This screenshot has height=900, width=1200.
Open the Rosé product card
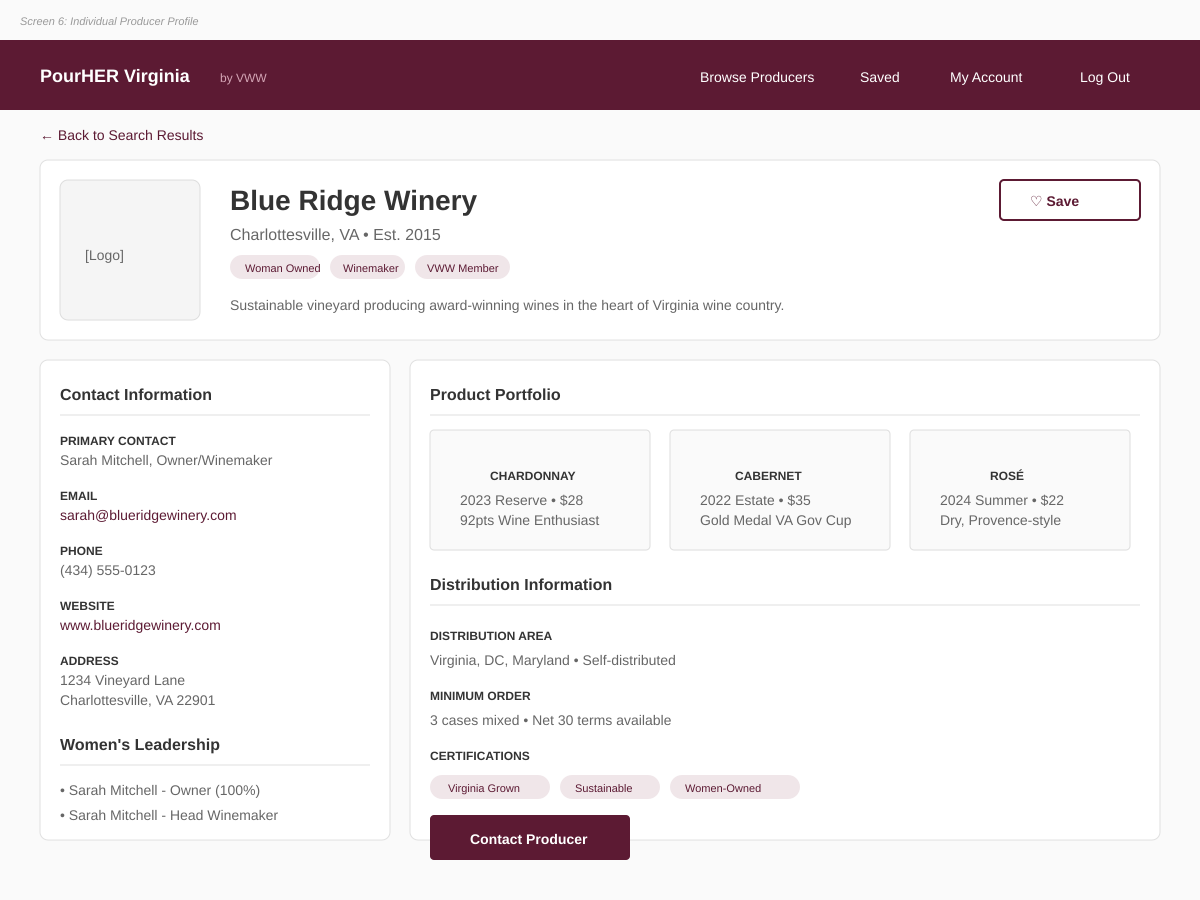1020,490
